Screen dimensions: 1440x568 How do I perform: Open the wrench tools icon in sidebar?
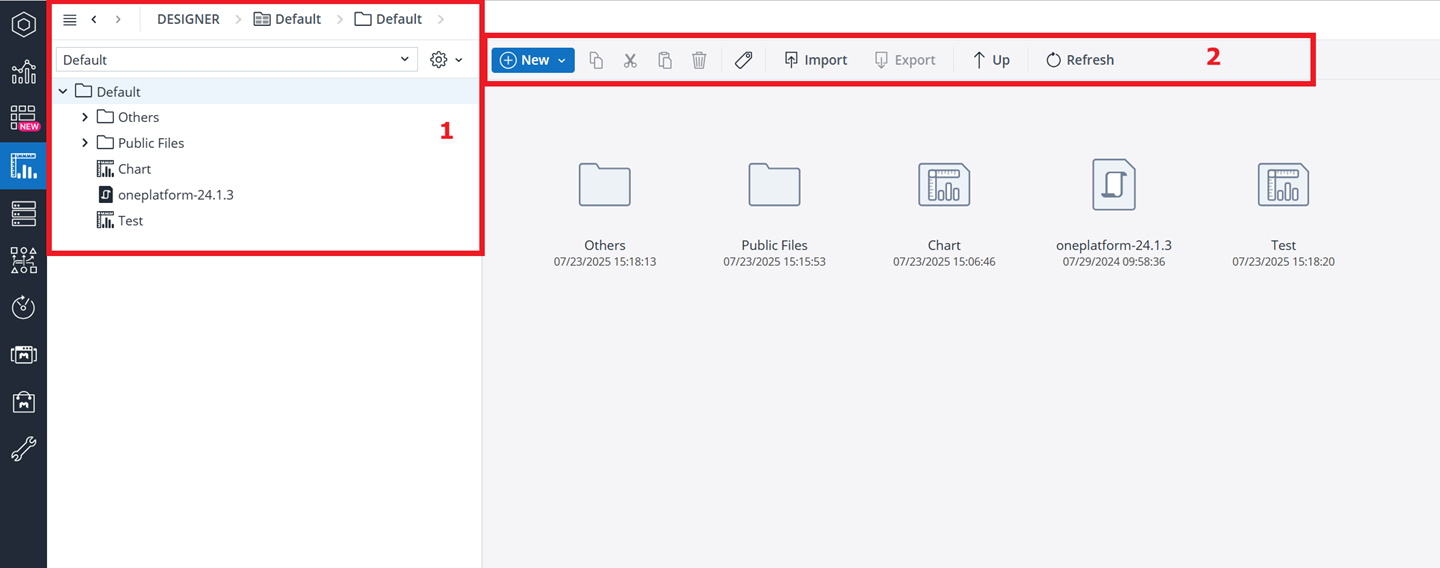click(23, 449)
